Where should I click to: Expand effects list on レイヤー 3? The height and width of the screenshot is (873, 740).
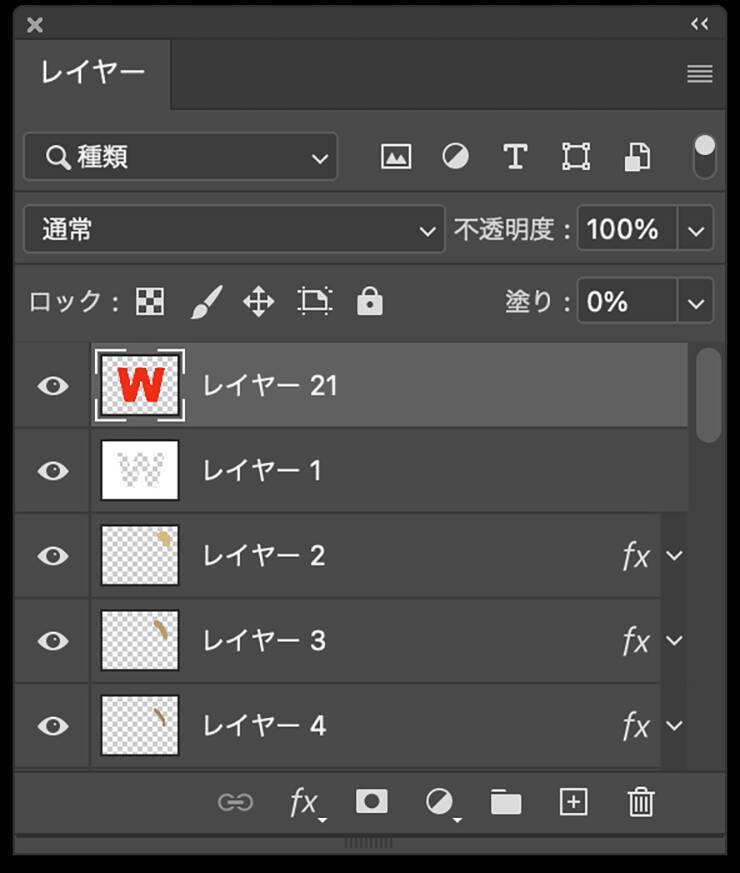coord(675,640)
